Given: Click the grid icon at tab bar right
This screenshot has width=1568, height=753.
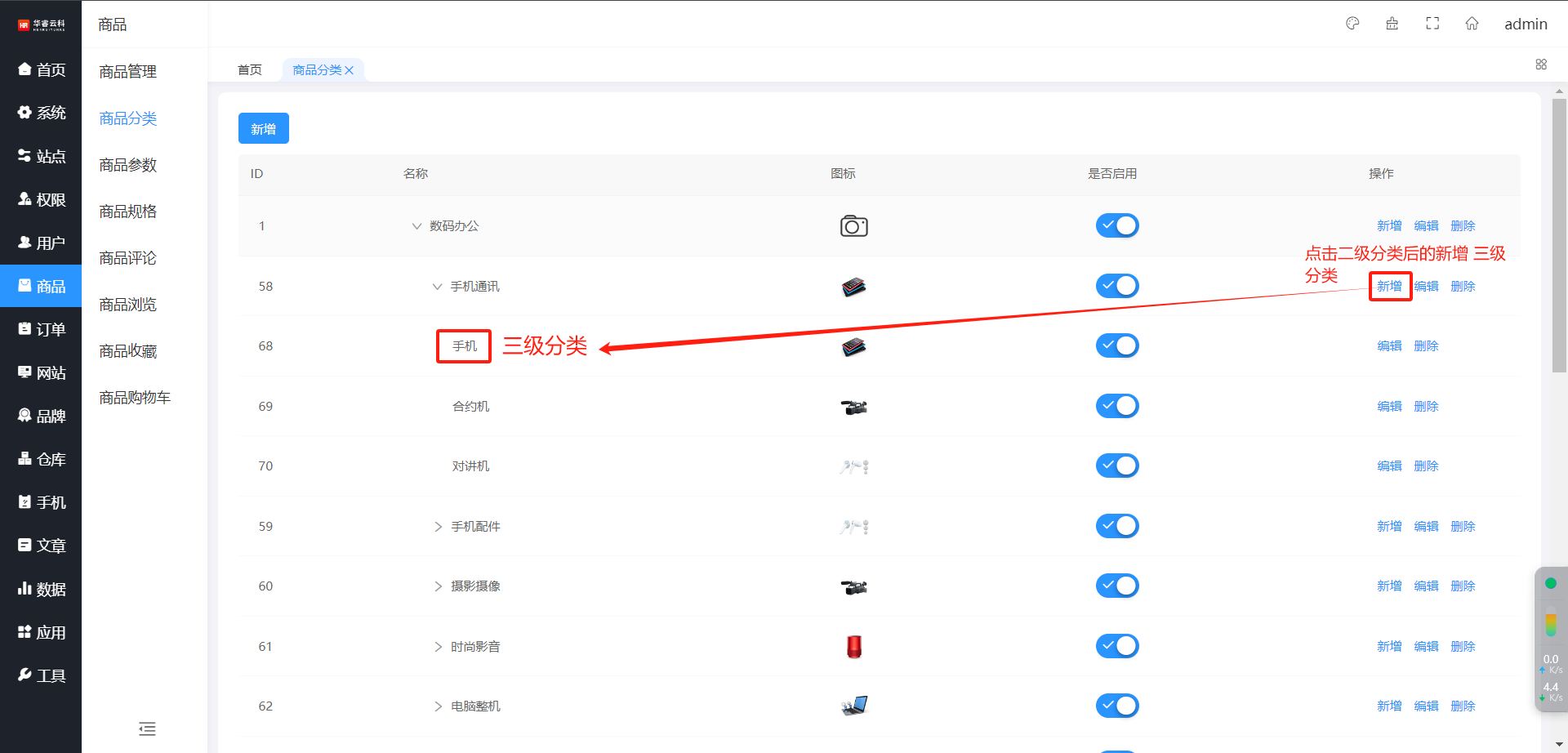Looking at the screenshot, I should point(1541,65).
